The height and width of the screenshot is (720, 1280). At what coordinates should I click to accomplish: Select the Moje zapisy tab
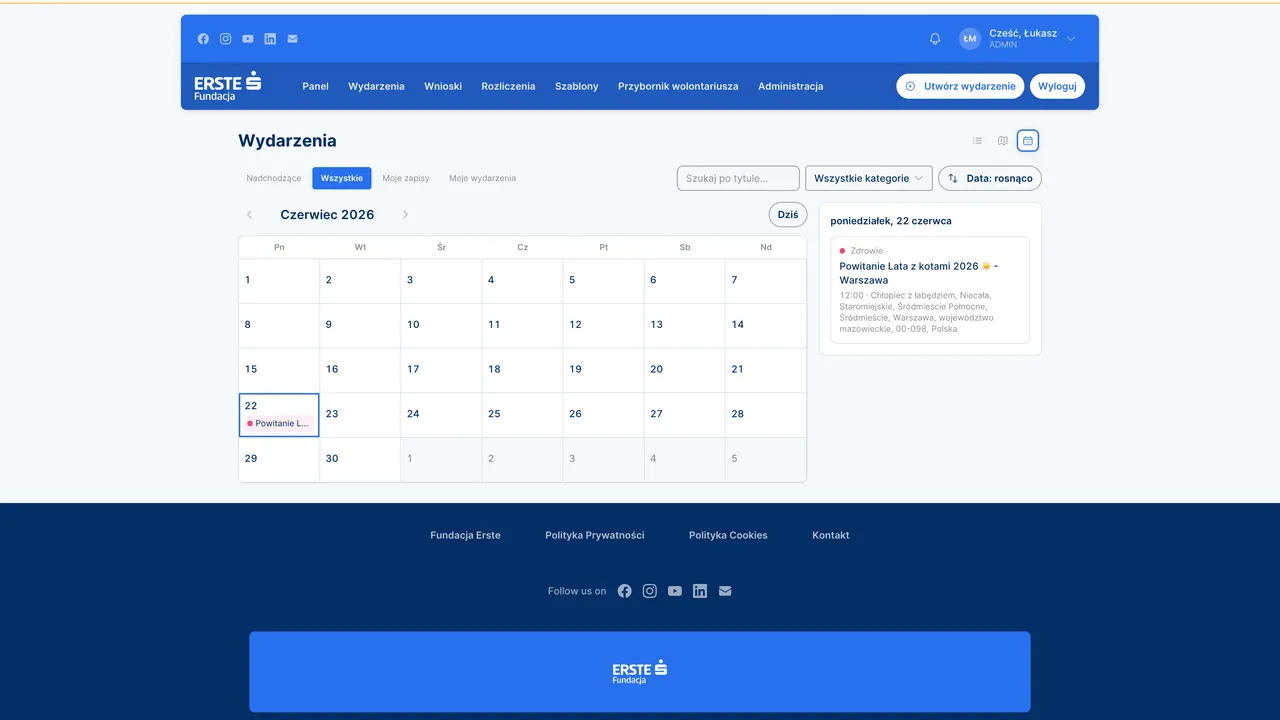(x=406, y=178)
